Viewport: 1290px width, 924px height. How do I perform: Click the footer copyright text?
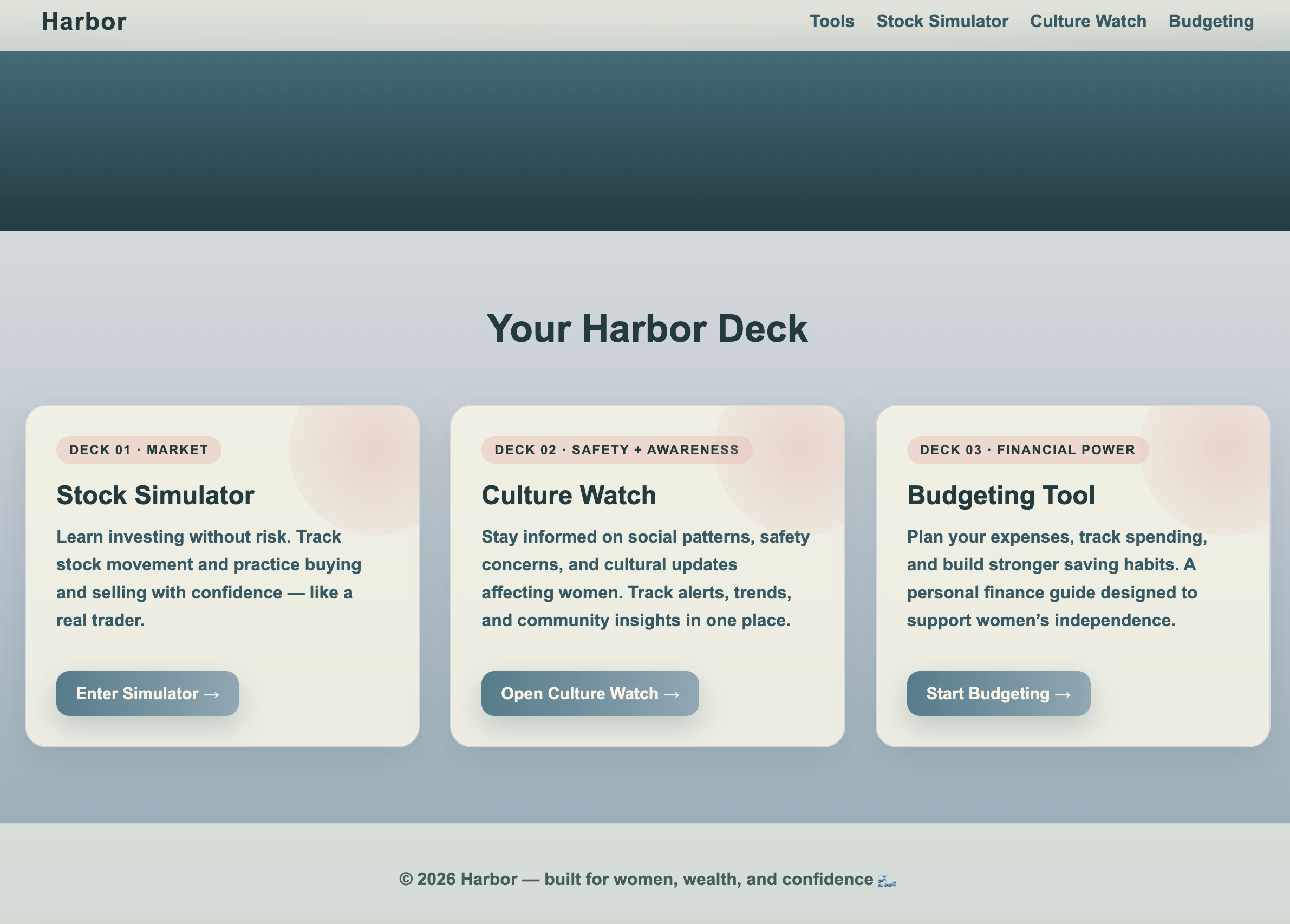[635, 880]
